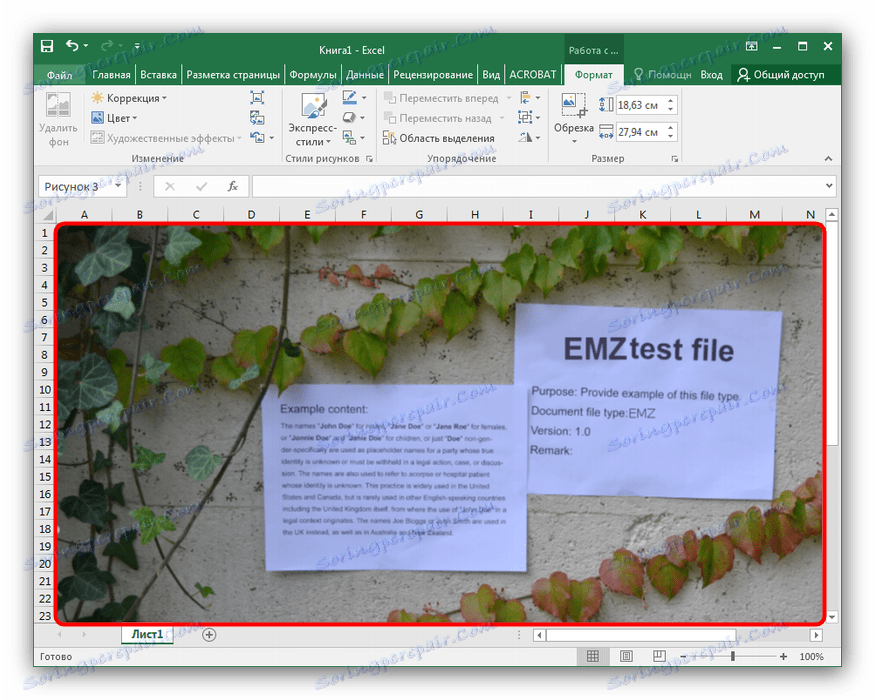
Task: Collapse the ribbon with the chevron
Action: (829, 159)
